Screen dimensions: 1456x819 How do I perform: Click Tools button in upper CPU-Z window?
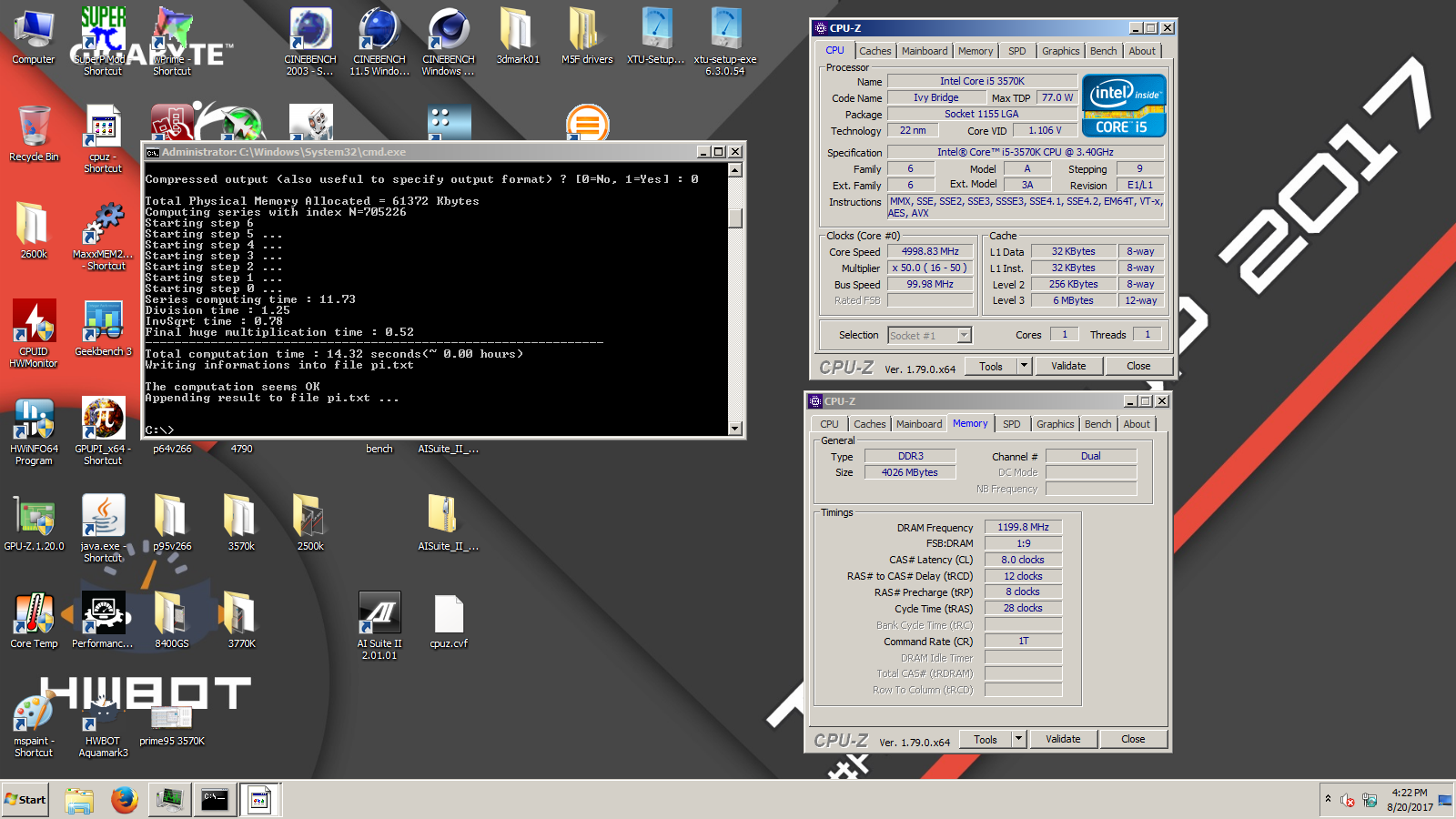point(991,366)
